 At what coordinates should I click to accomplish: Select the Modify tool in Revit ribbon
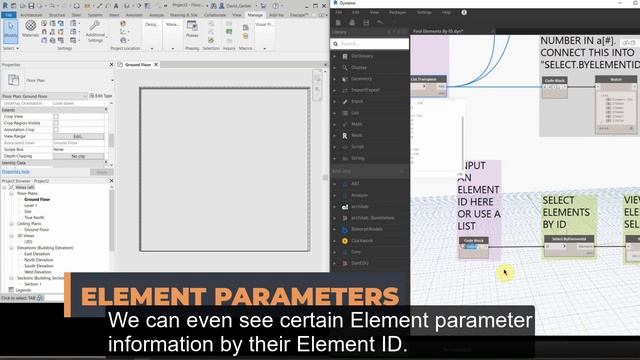(10, 31)
